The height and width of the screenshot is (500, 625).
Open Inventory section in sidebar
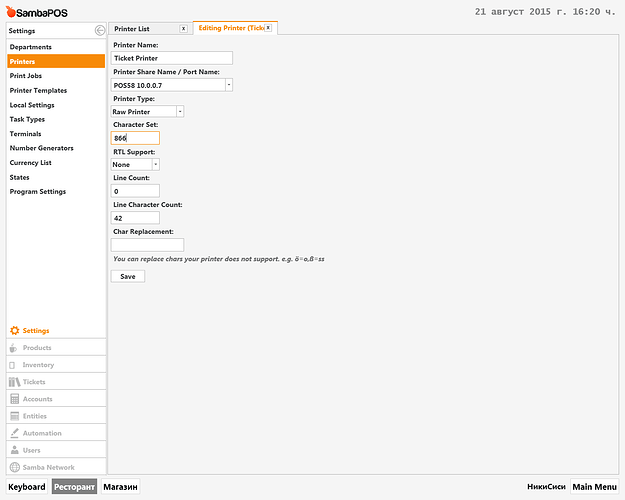(56, 364)
